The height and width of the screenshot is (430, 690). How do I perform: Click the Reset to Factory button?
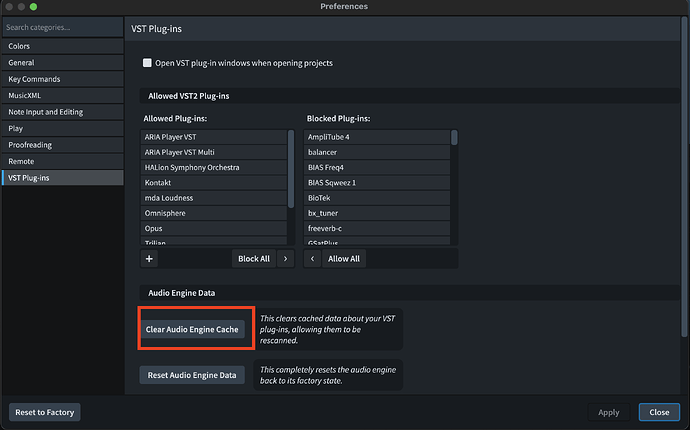[44, 412]
